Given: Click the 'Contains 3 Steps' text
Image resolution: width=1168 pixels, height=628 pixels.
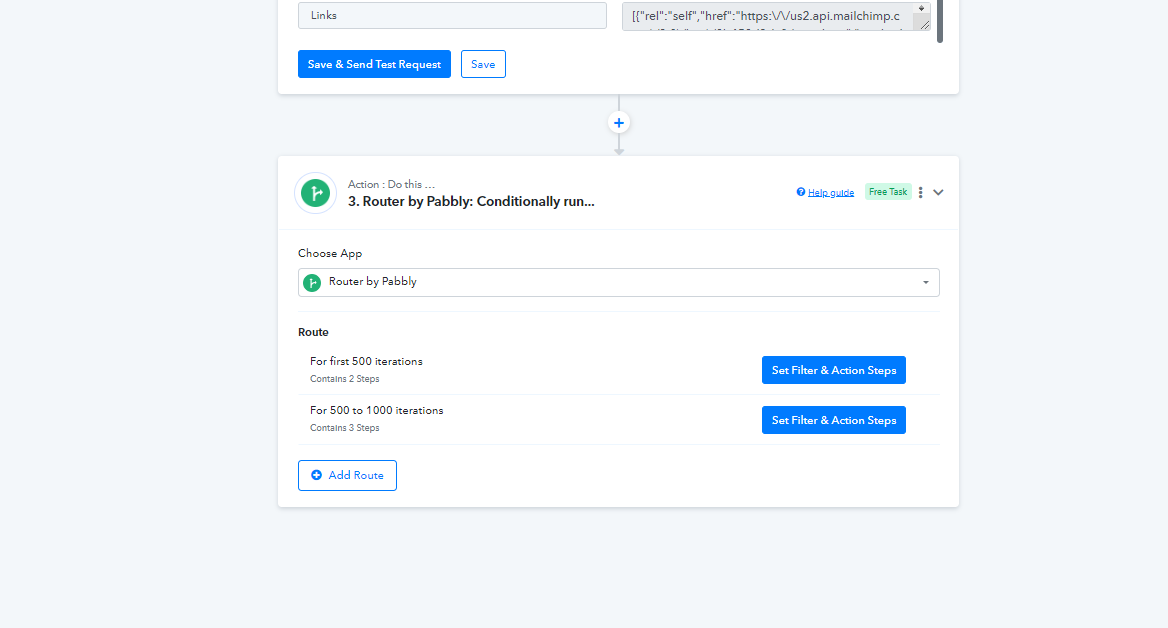Looking at the screenshot, I should coord(344,428).
